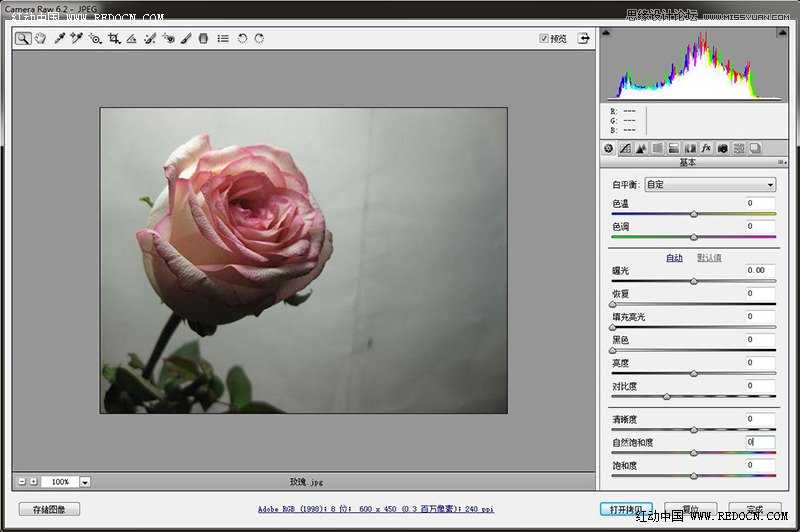This screenshot has width=800, height=532.
Task: Click the 亮度 brightness slider handle
Action: (694, 374)
